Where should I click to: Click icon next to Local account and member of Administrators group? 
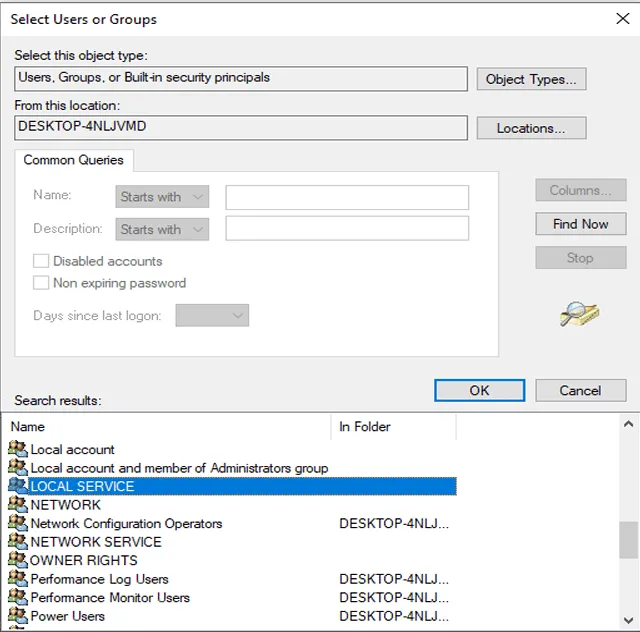[x=18, y=467]
